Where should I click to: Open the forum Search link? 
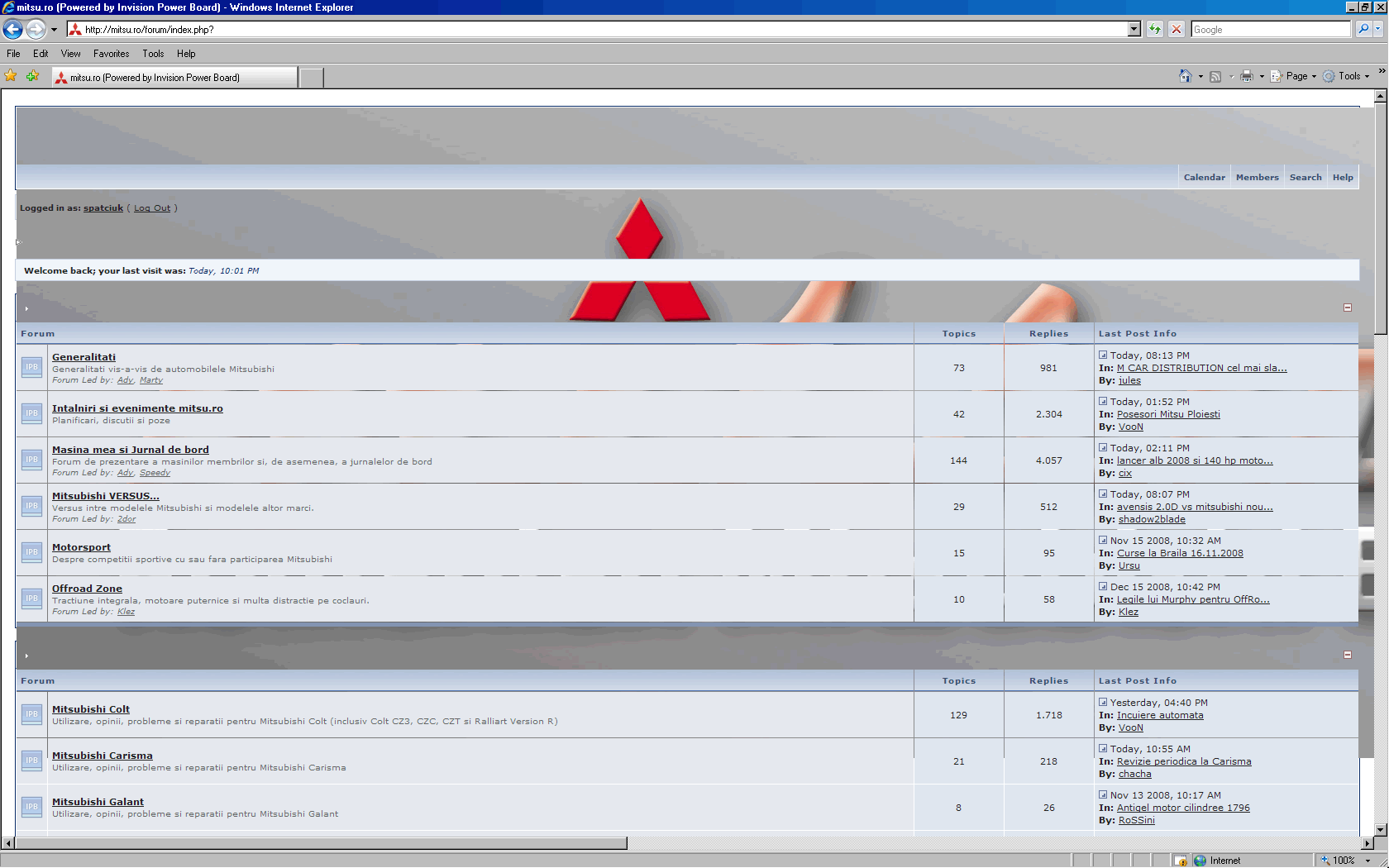tap(1305, 177)
